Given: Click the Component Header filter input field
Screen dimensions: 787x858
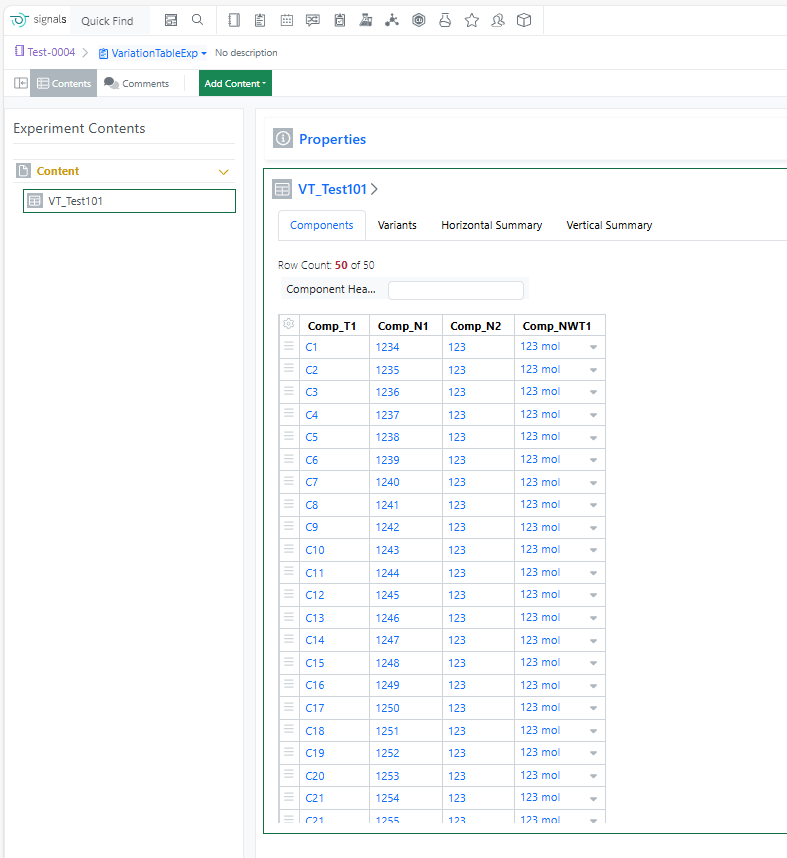Looking at the screenshot, I should pyautogui.click(x=455, y=290).
